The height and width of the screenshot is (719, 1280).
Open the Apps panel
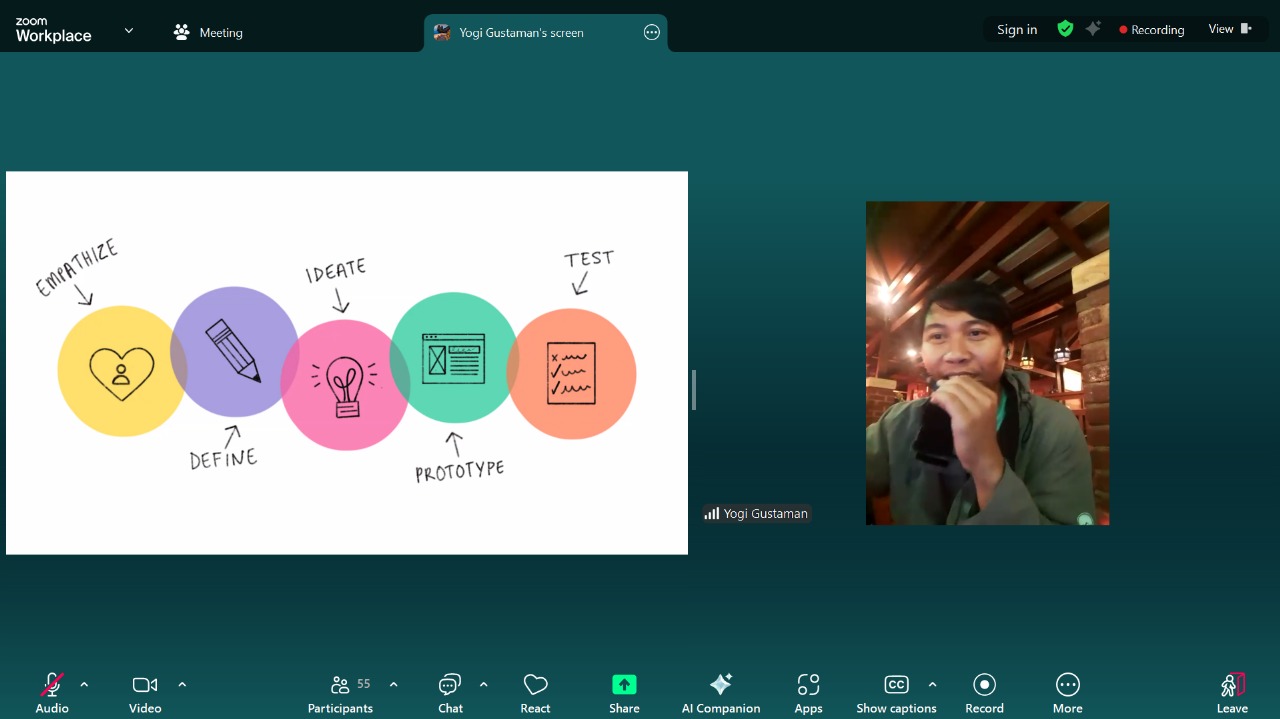click(808, 693)
